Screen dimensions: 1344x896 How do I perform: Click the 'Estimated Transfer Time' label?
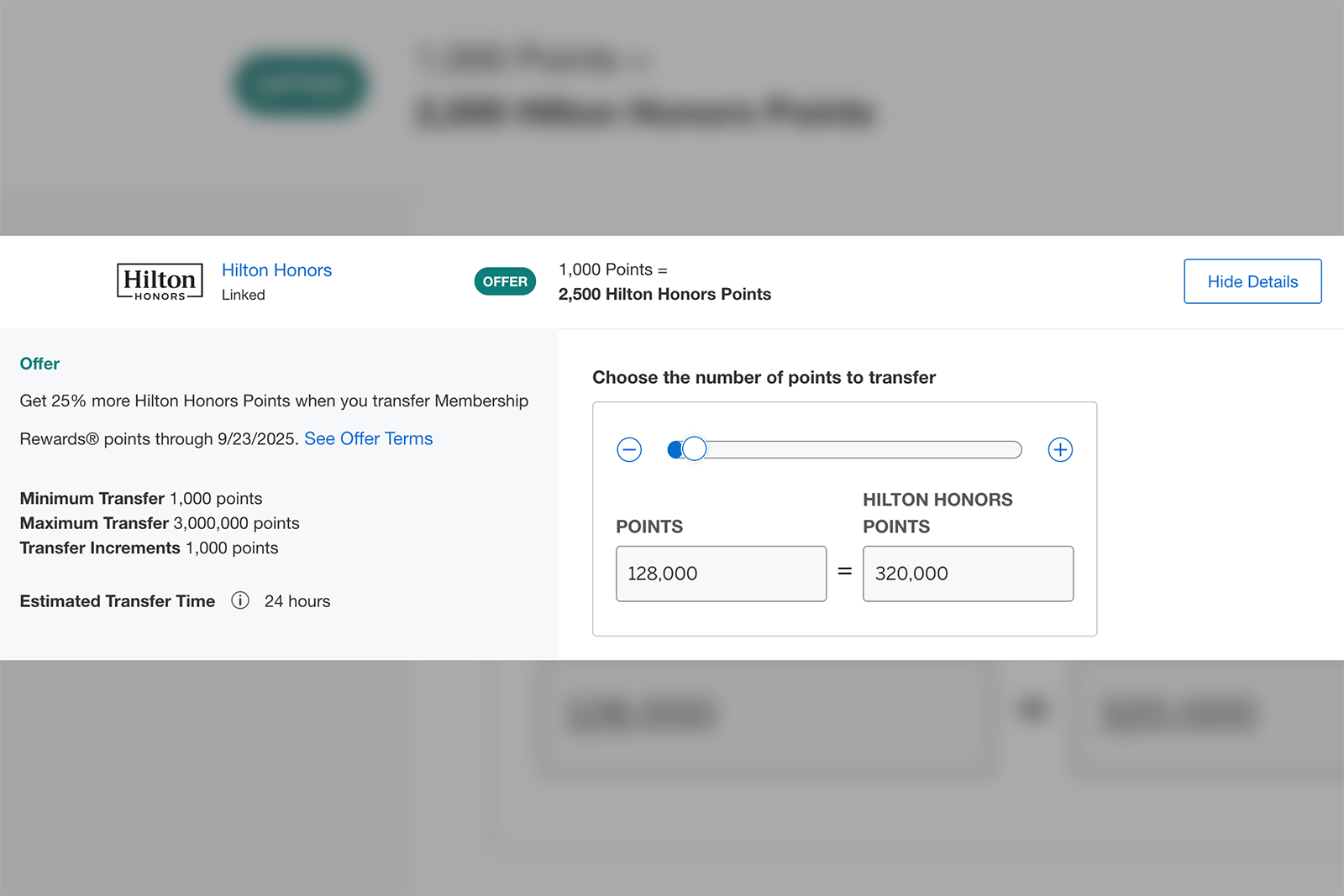pyautogui.click(x=118, y=601)
